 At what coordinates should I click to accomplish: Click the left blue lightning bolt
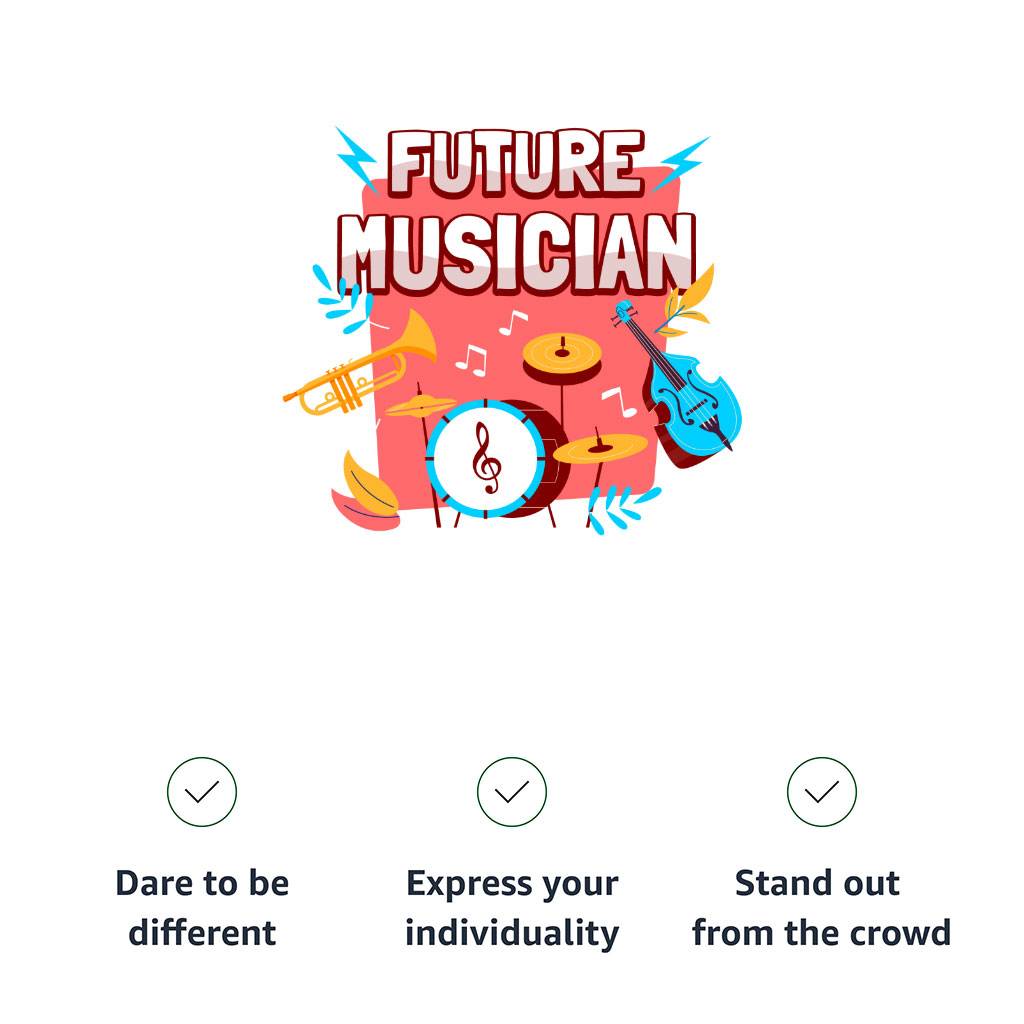pyautogui.click(x=354, y=156)
